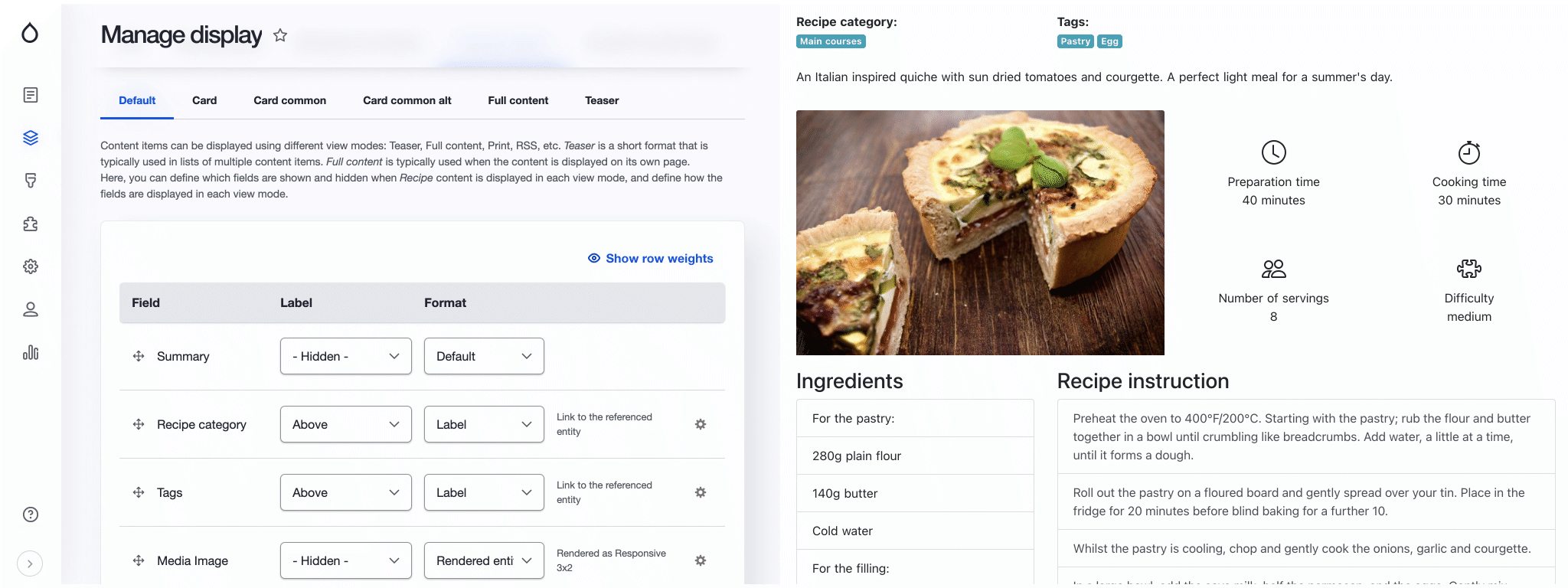Open the Structure layers sidebar icon
Viewport: 1568px width, 588px height.
[x=31, y=138]
